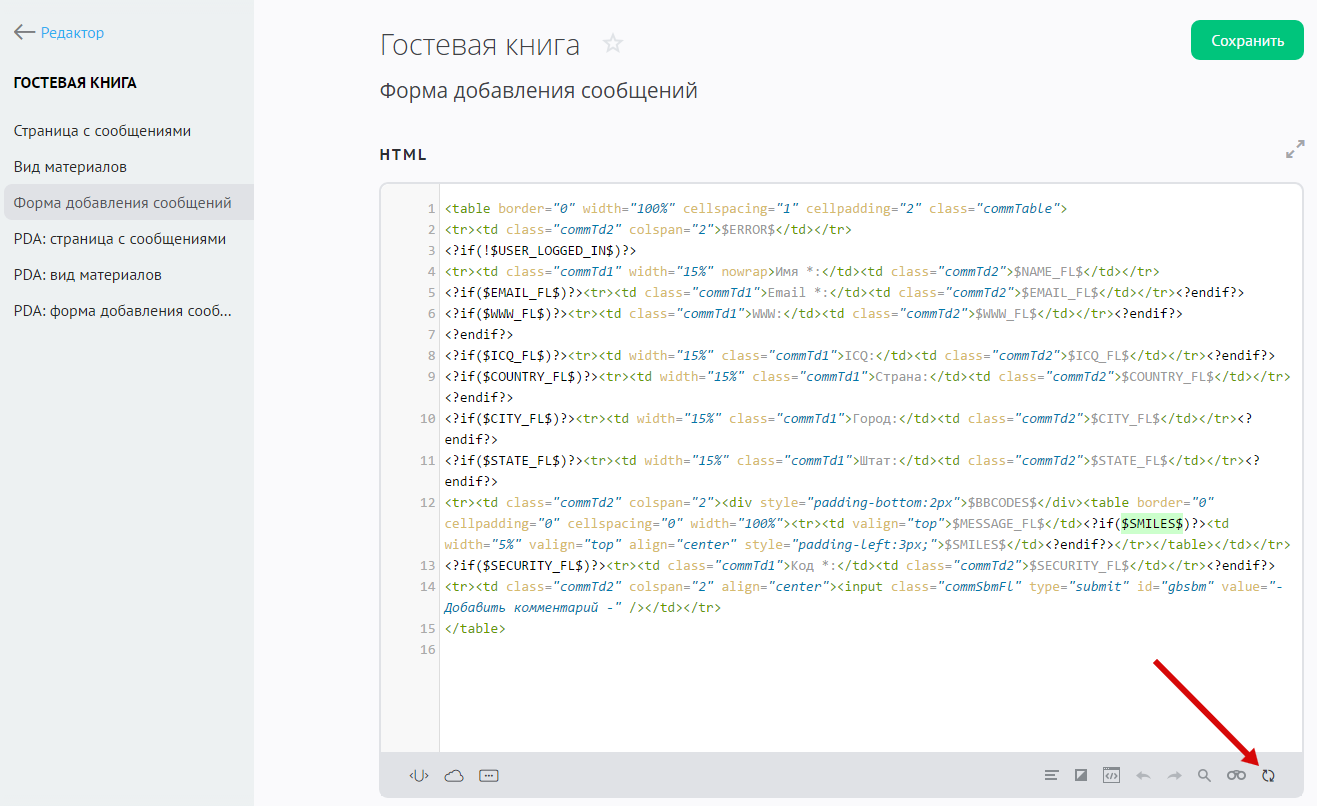Viewport: 1317px width, 806px height.
Task: Click the green Сохранить button
Action: click(1247, 41)
